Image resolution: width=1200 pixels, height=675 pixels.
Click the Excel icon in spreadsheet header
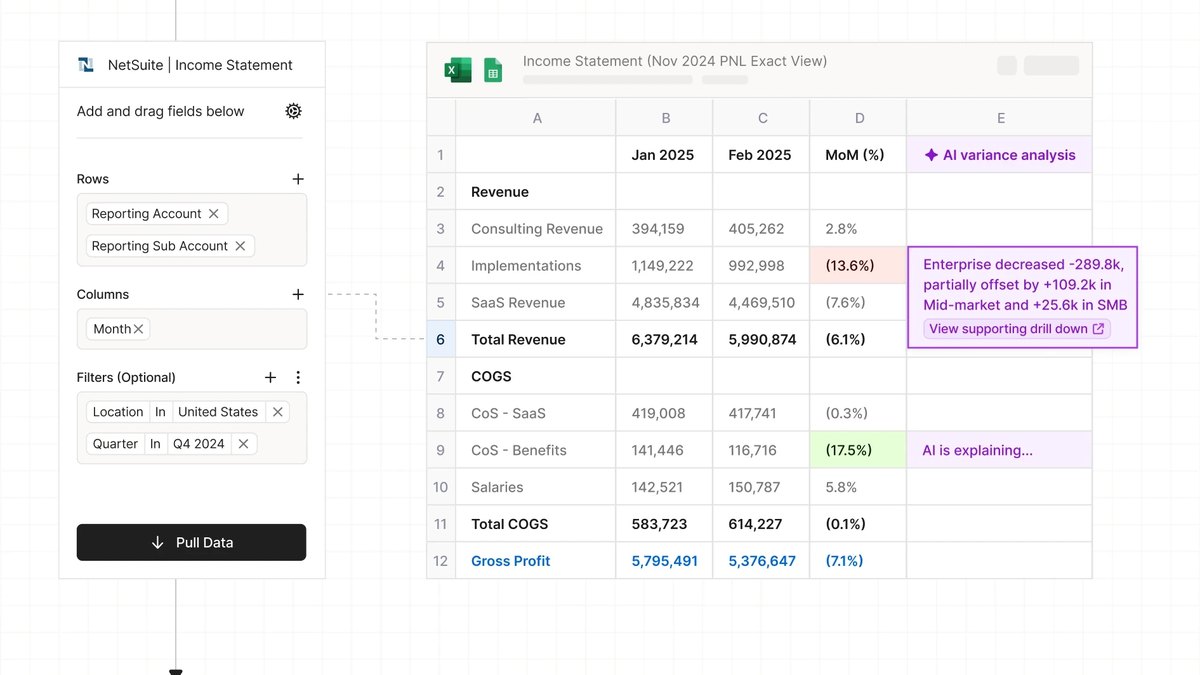point(458,69)
